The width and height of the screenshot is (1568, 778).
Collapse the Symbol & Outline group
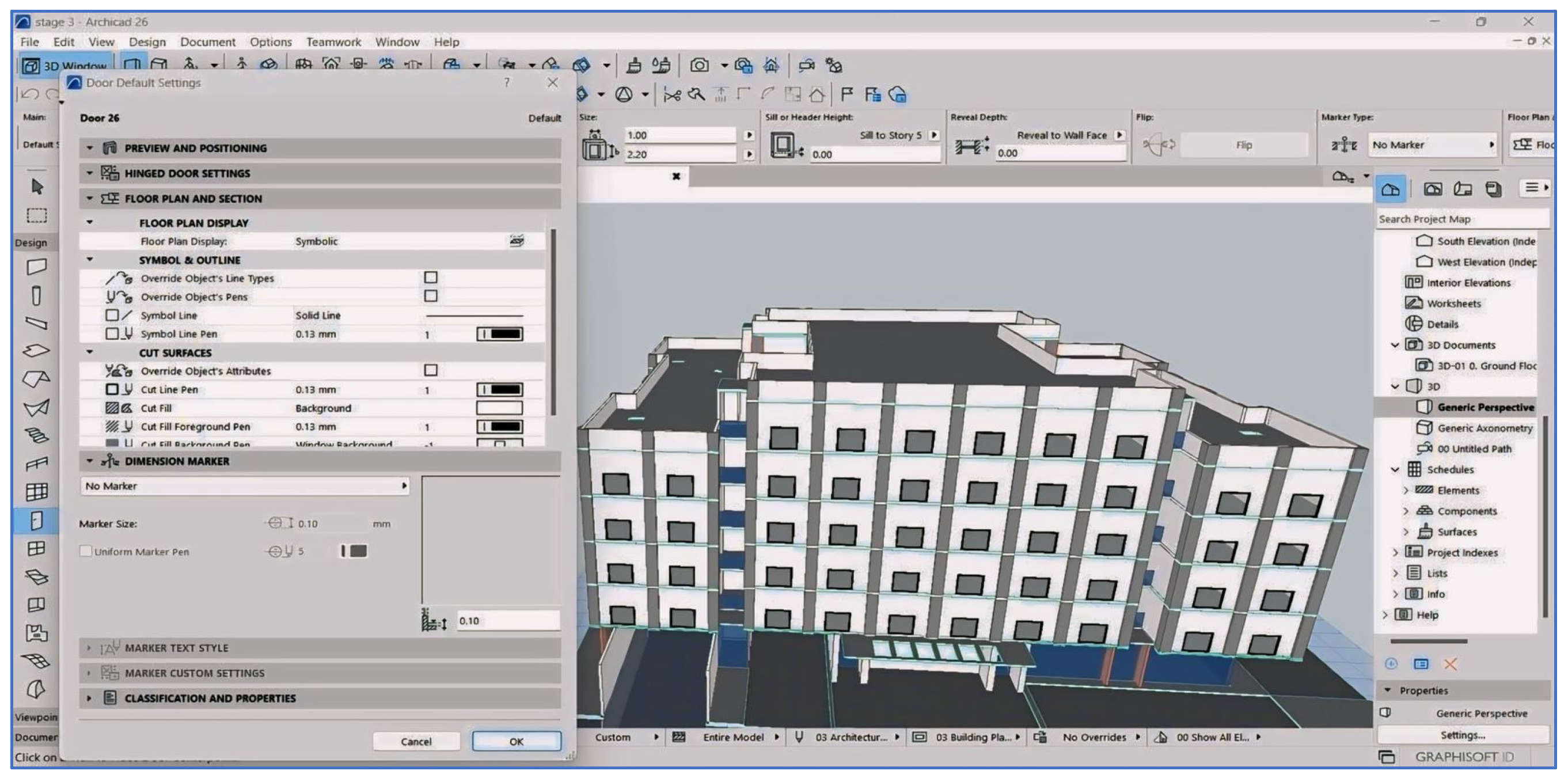click(x=90, y=260)
